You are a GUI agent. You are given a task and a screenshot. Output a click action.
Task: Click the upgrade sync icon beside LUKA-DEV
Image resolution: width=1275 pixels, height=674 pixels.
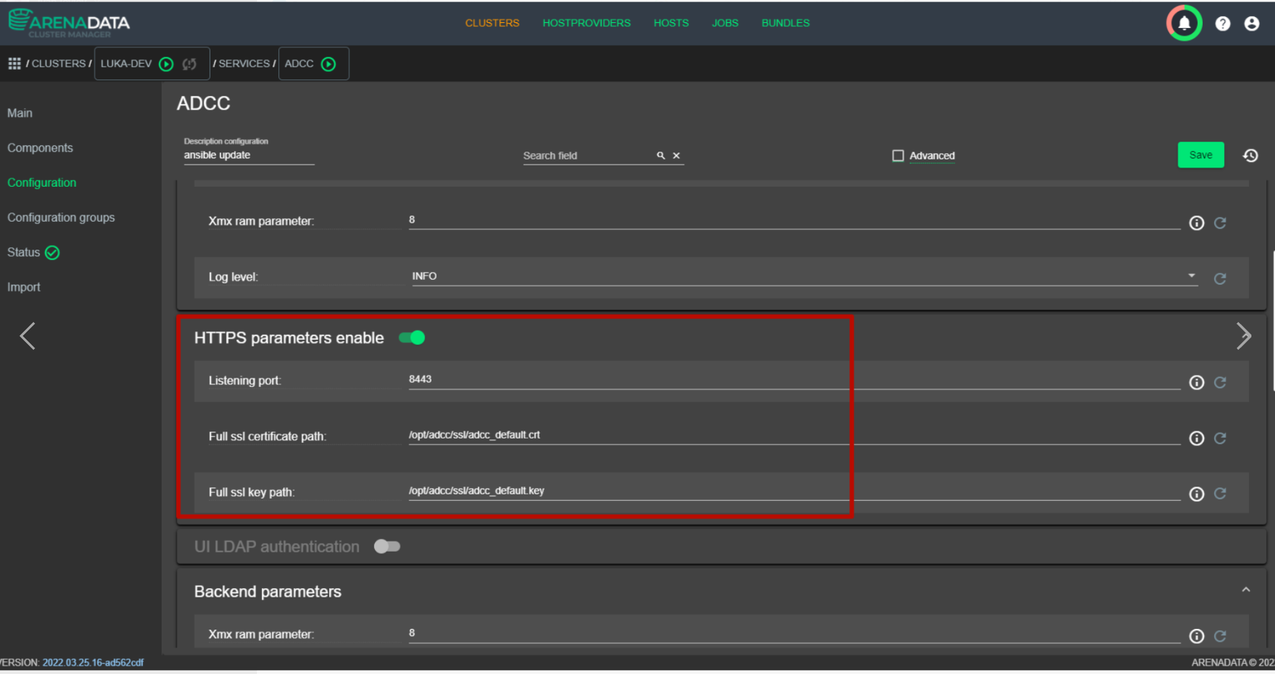[x=189, y=64]
